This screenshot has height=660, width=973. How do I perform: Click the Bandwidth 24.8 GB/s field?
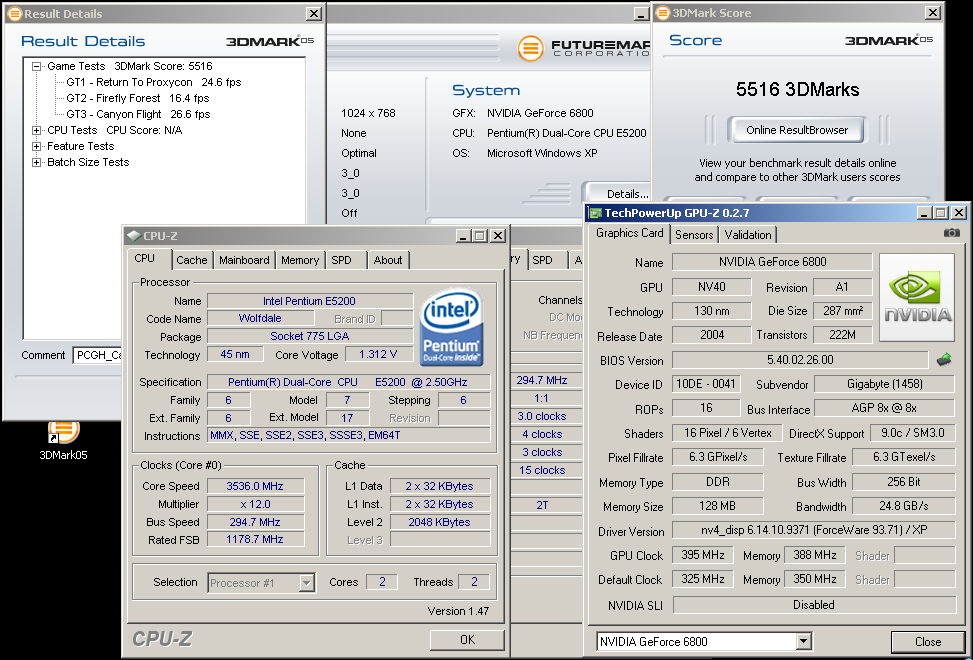(x=904, y=506)
